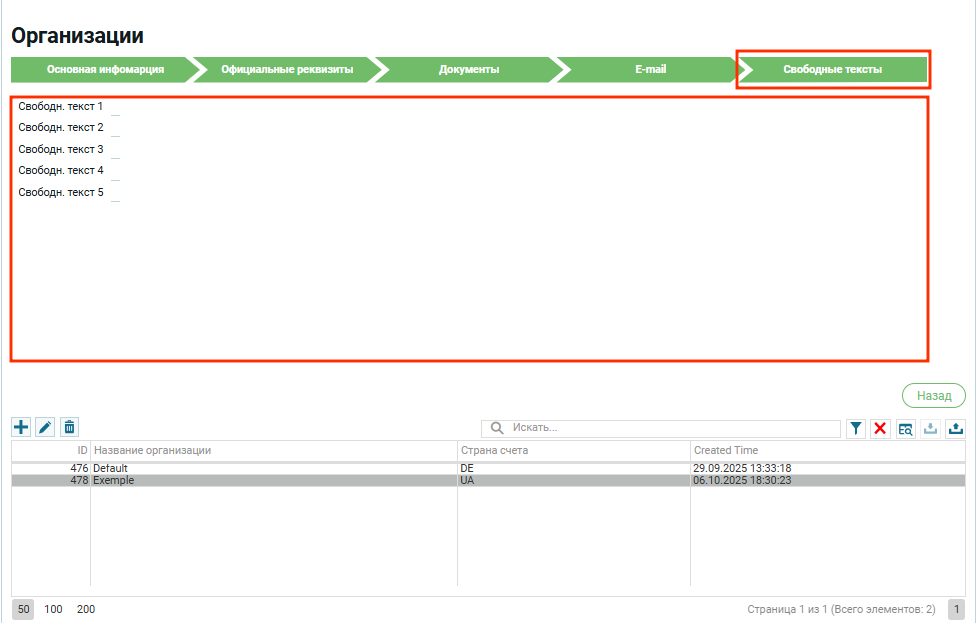The image size is (978, 623).
Task: Click into the Искать search field
Action: [670, 428]
